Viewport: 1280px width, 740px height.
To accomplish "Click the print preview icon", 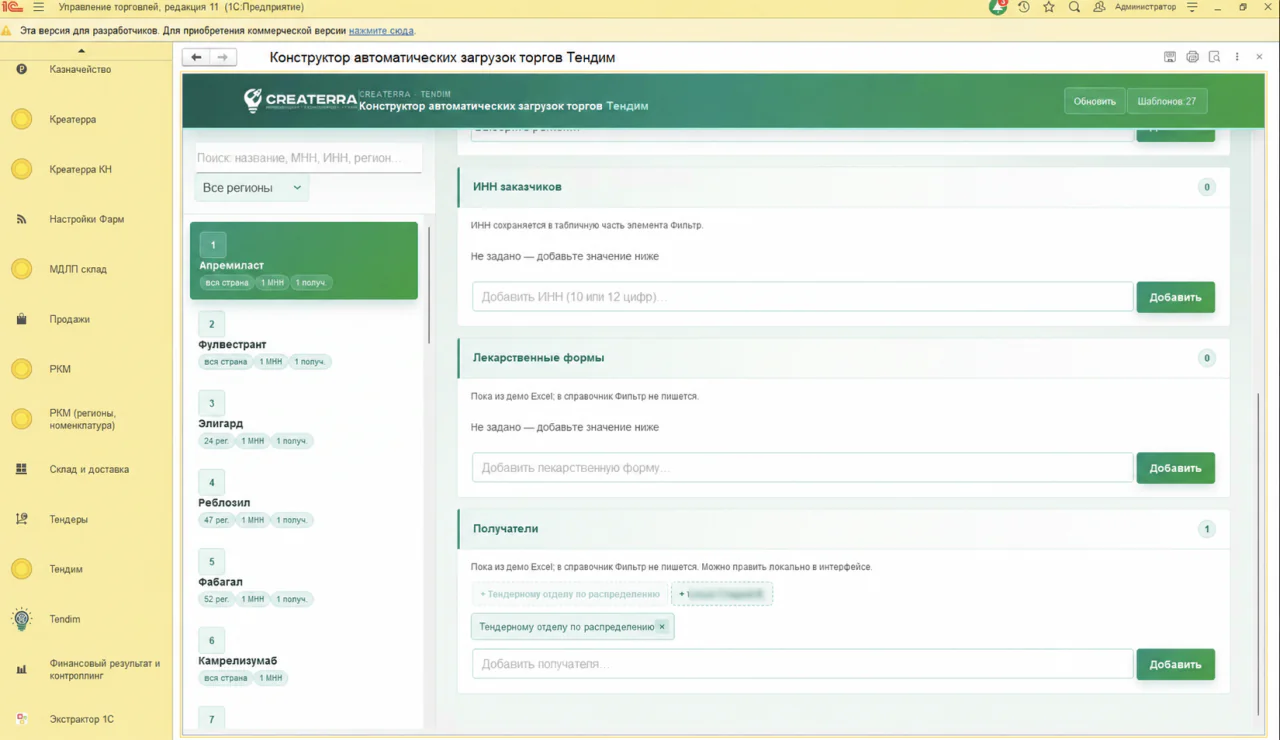I will (1214, 57).
